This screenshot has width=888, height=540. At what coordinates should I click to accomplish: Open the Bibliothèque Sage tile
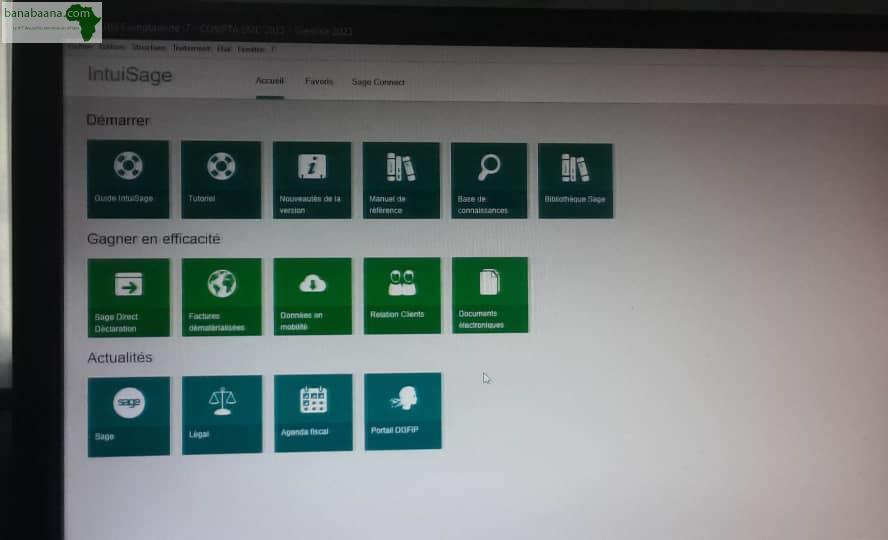click(575, 181)
